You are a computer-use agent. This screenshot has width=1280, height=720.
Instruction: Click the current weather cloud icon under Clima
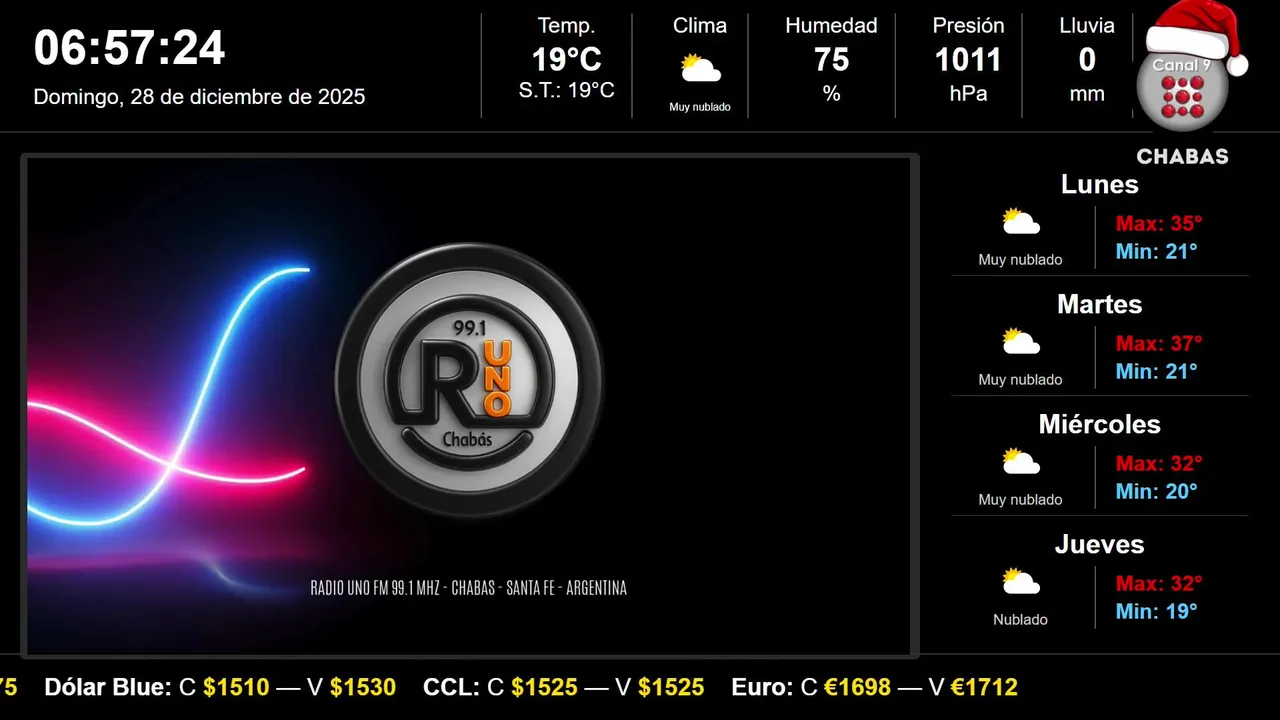[x=700, y=69]
